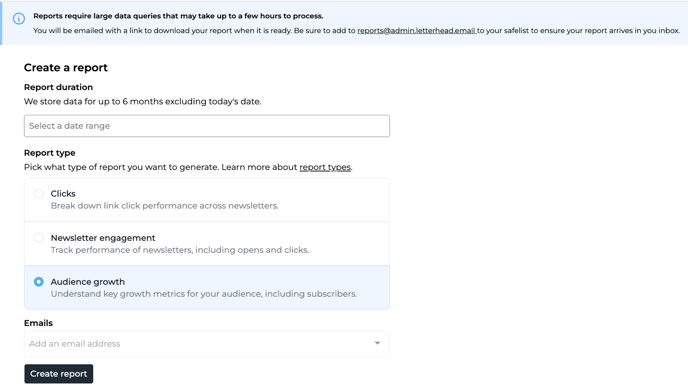Click the Report duration label
The width and height of the screenshot is (688, 386).
tap(58, 87)
